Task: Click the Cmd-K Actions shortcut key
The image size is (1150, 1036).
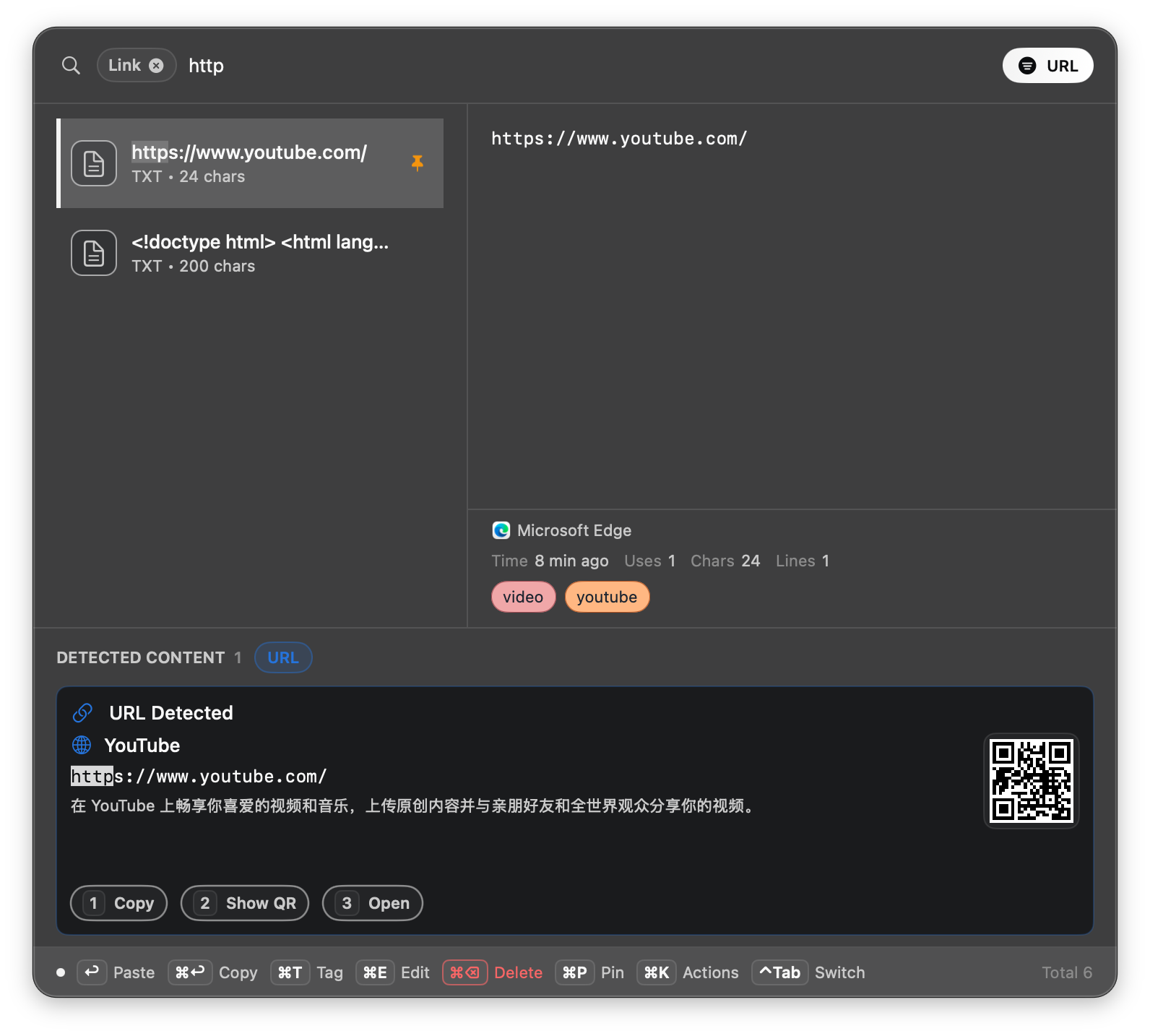Action: tap(657, 972)
